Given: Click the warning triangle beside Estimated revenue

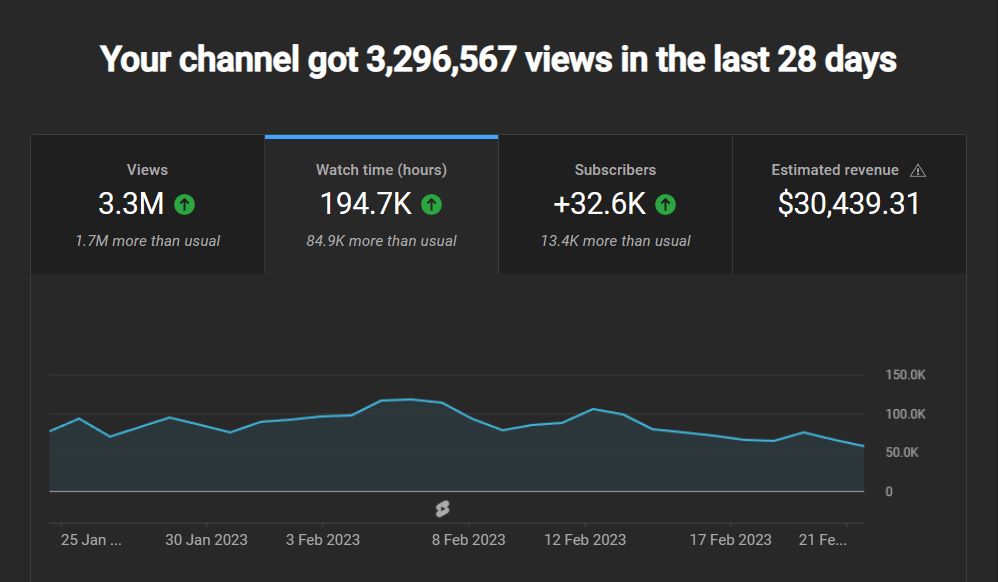Looking at the screenshot, I should [x=918, y=171].
